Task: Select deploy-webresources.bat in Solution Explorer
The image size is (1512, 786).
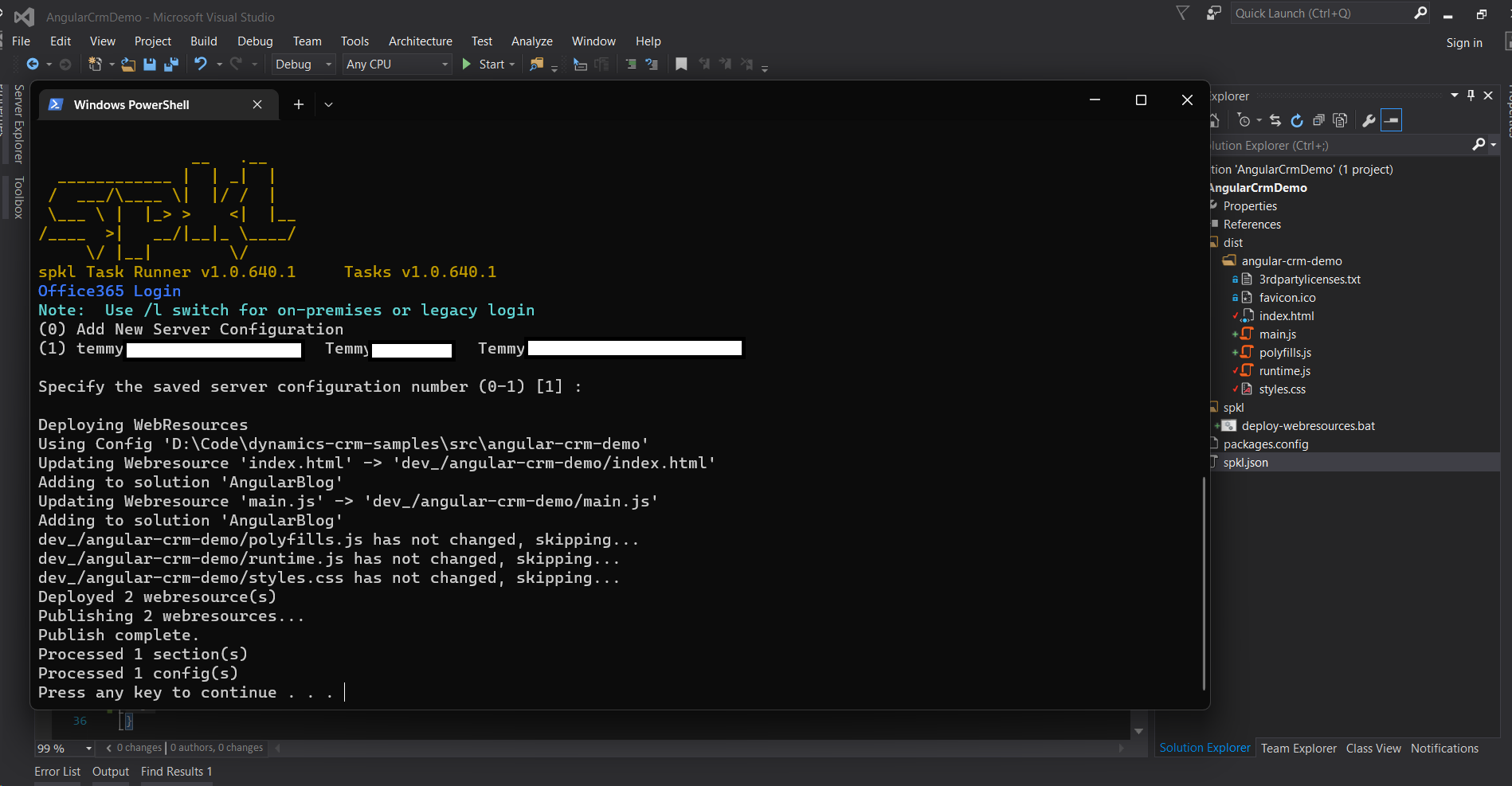Action: tap(1308, 426)
